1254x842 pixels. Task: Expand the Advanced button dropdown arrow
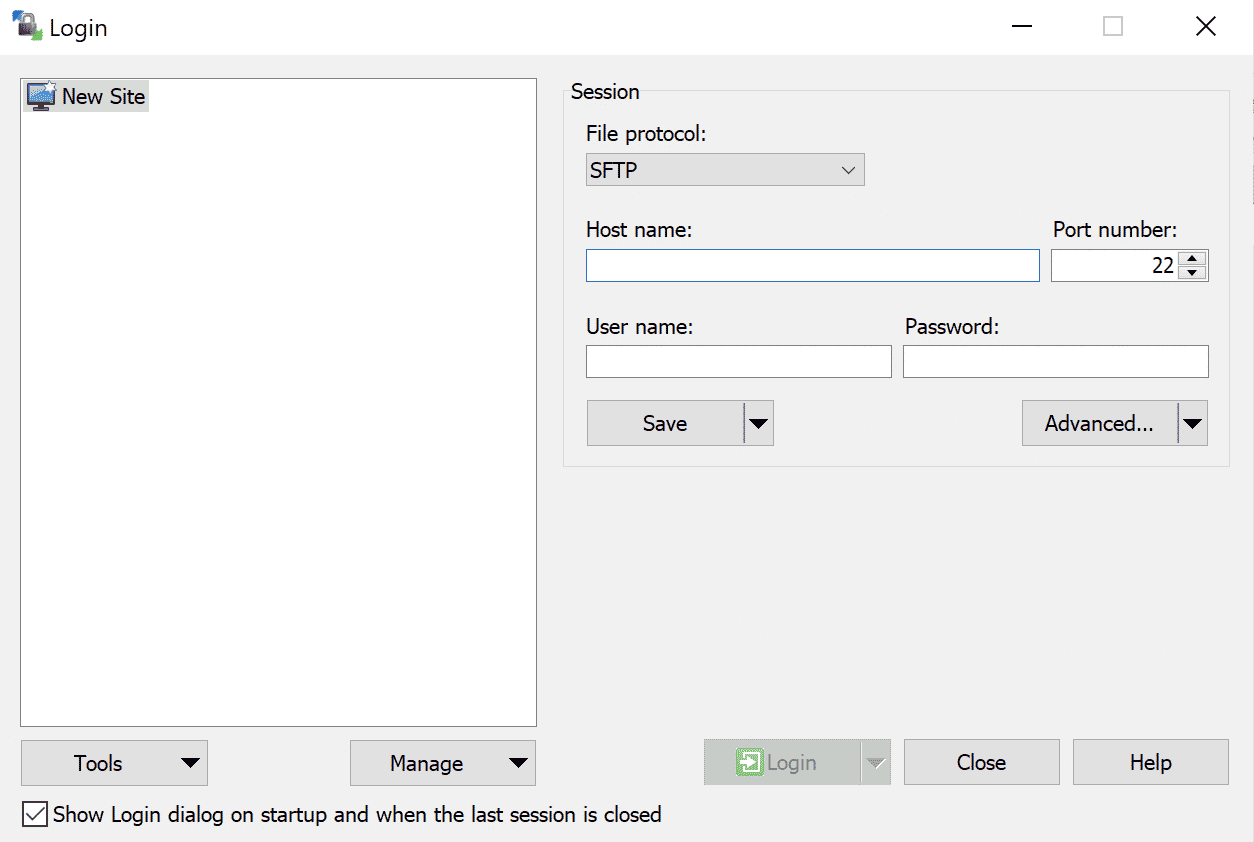point(1193,424)
